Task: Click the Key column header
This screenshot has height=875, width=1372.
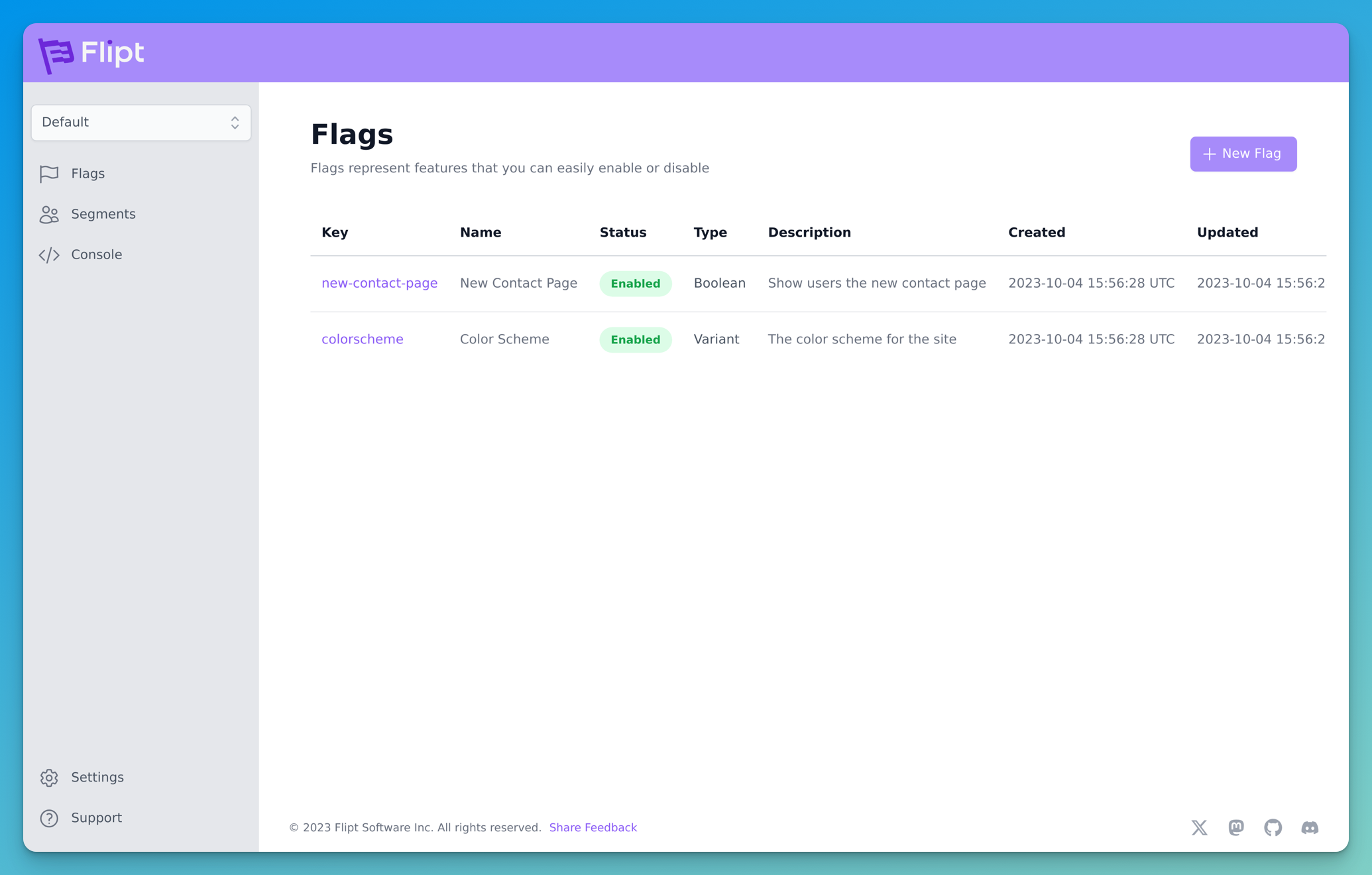Action: (335, 233)
